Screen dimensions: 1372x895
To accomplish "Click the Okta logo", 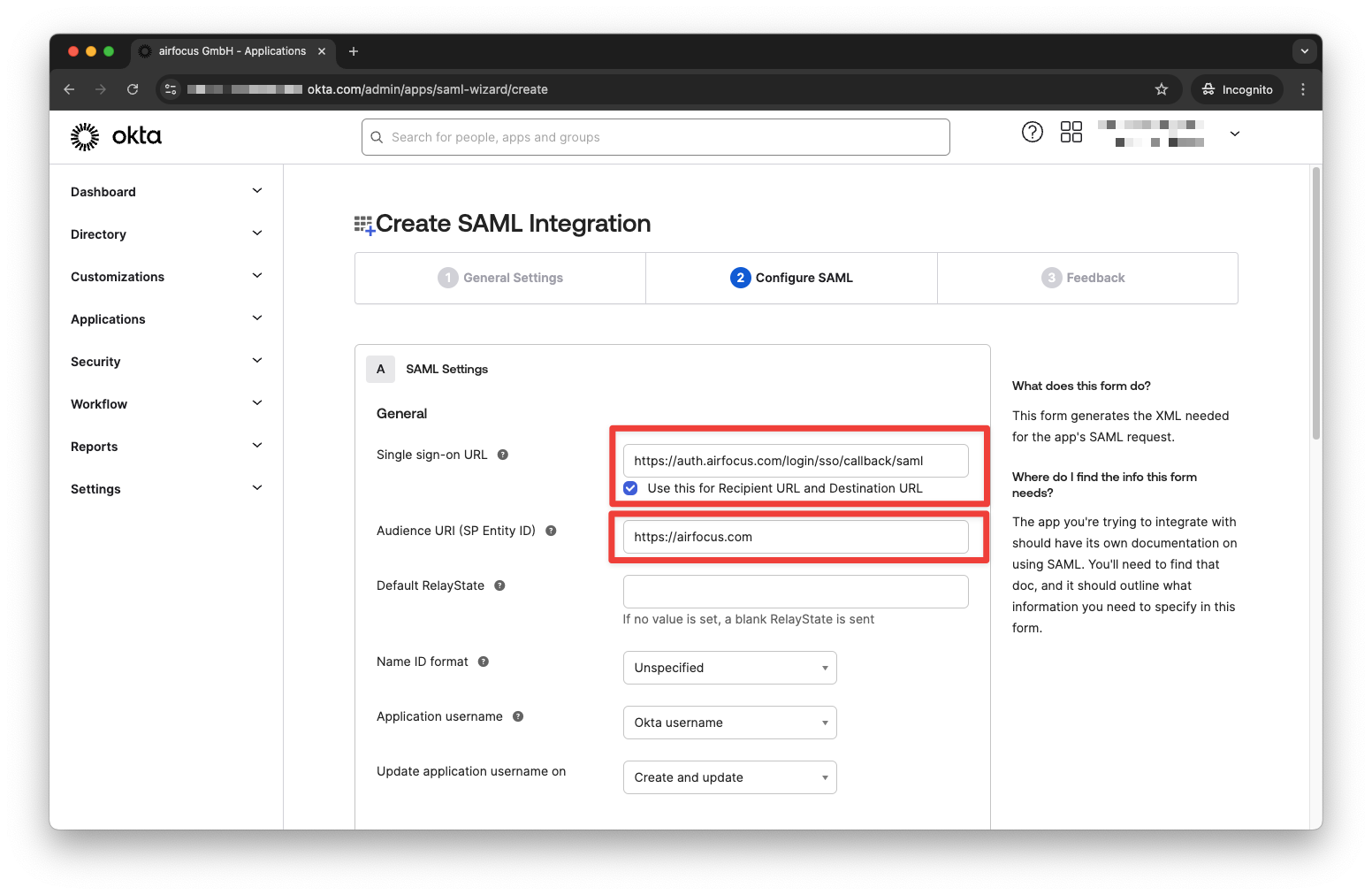I will point(116,136).
